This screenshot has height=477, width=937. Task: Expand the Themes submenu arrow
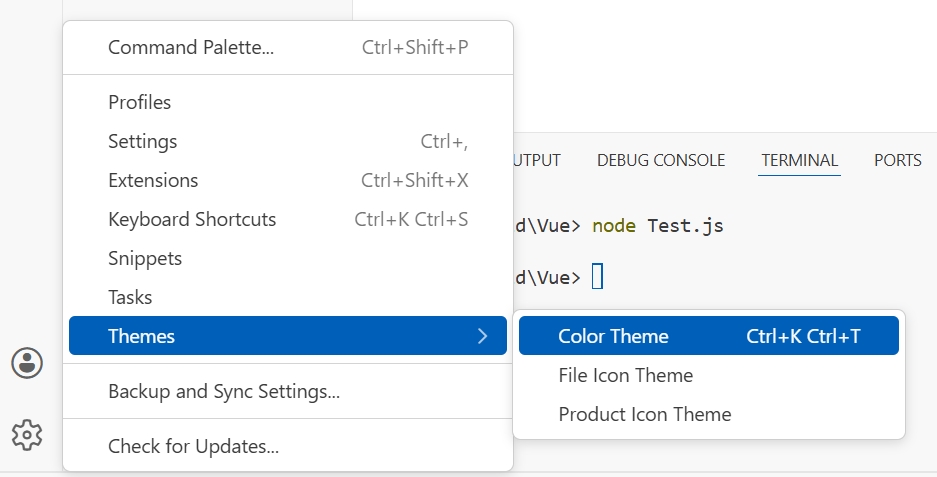pyautogui.click(x=483, y=336)
